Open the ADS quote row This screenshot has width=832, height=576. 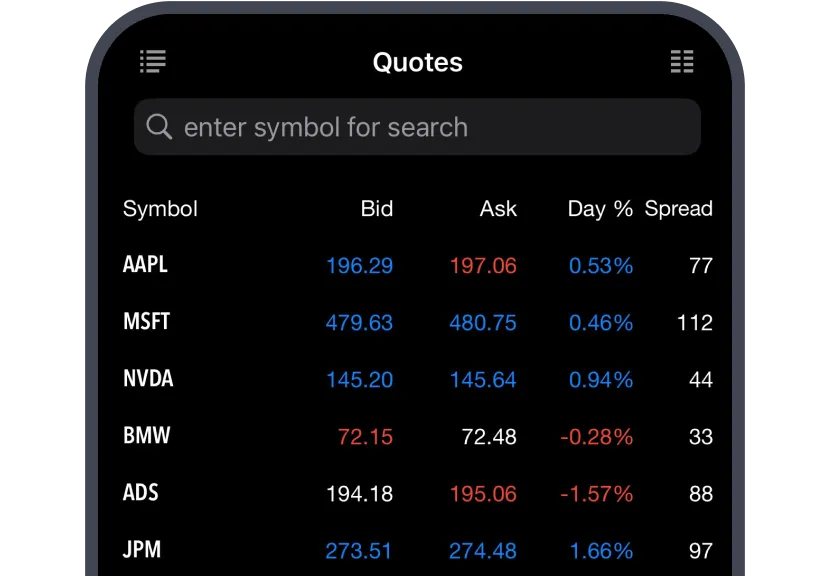(x=141, y=493)
